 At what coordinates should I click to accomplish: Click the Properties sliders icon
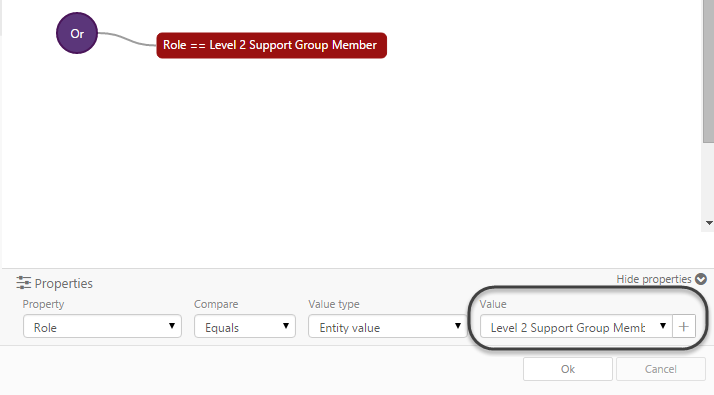coord(23,283)
